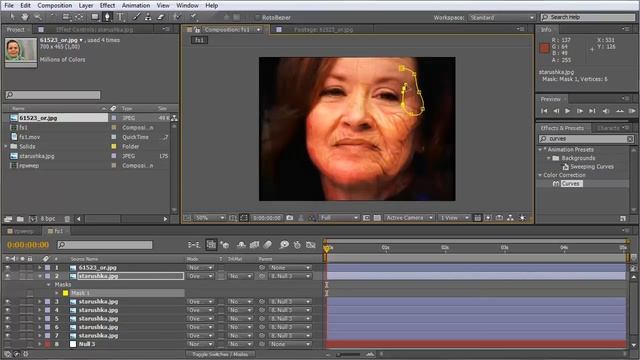Hide layer 5 starushka.jpg eye icon
Image resolution: width=640 pixels, height=360 pixels.
pyautogui.click(x=7, y=319)
